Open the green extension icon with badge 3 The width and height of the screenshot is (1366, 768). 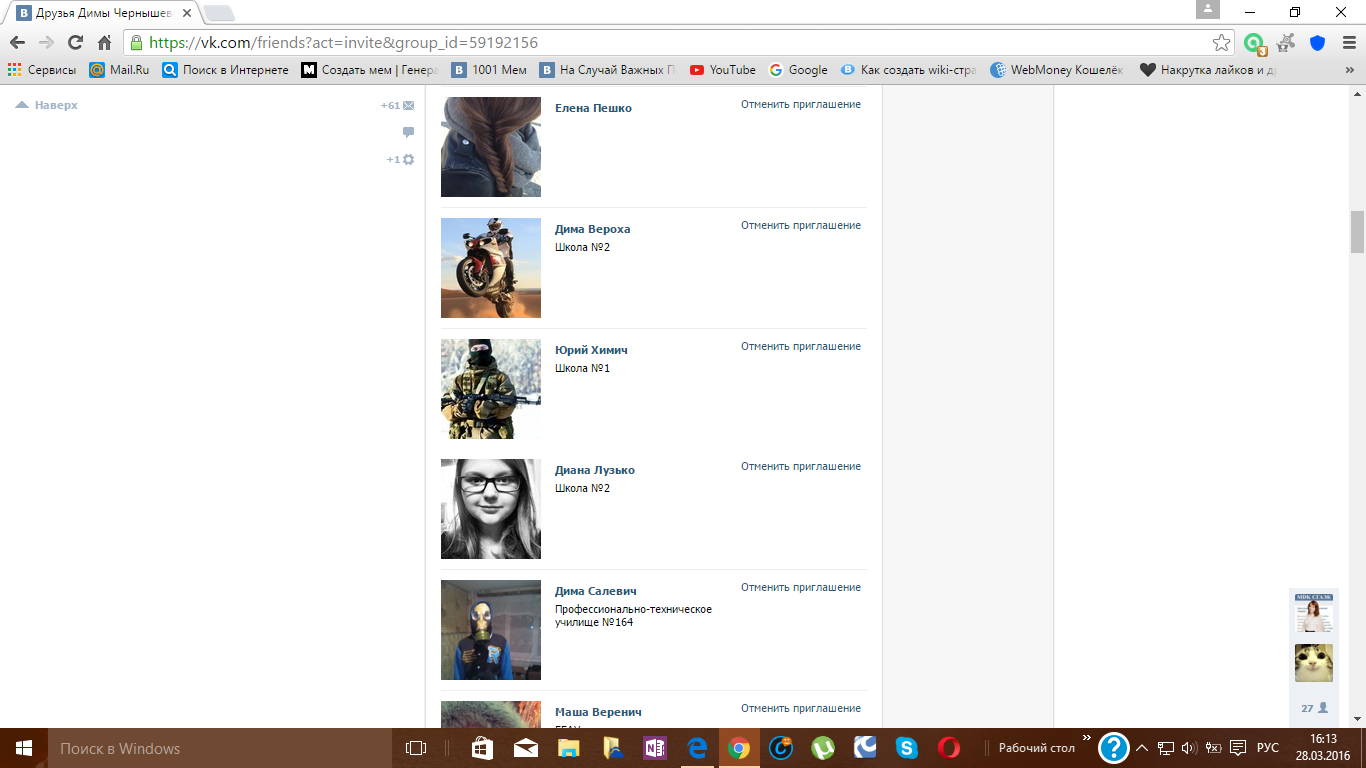(x=1254, y=43)
